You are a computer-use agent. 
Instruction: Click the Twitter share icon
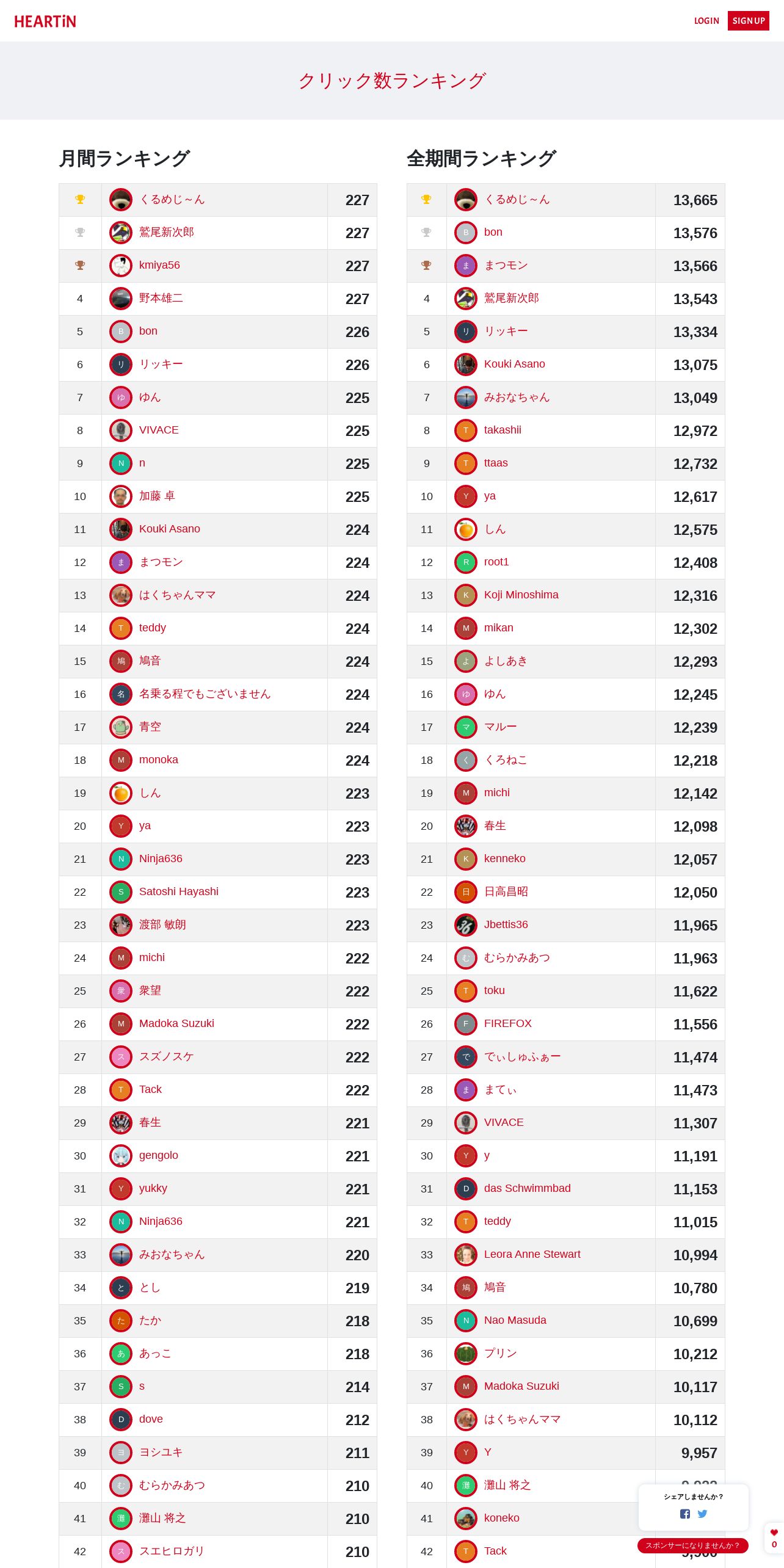click(702, 1514)
